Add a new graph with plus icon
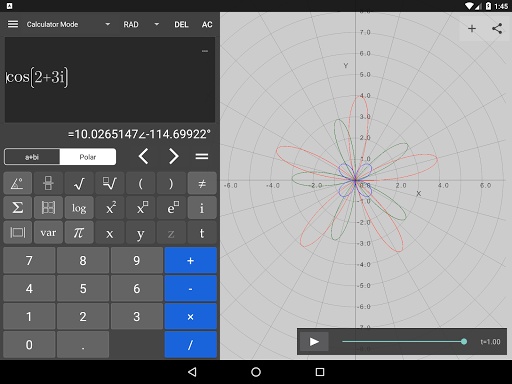The width and height of the screenshot is (512, 384). (472, 29)
